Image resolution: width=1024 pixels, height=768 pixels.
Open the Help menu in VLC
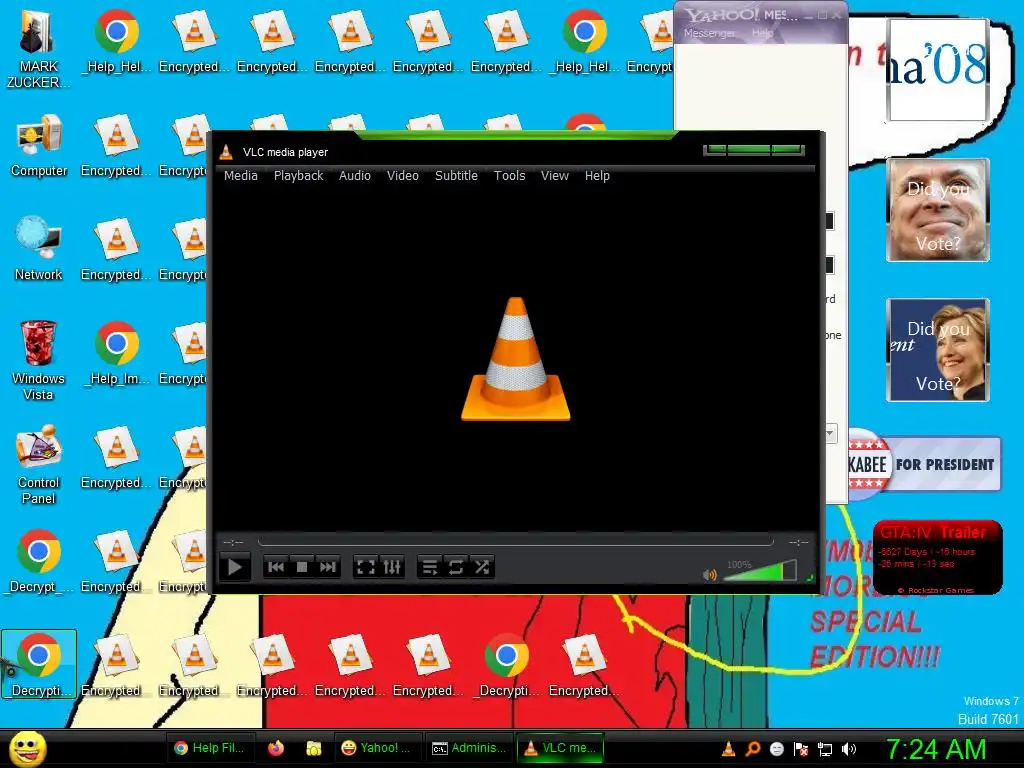pos(597,176)
